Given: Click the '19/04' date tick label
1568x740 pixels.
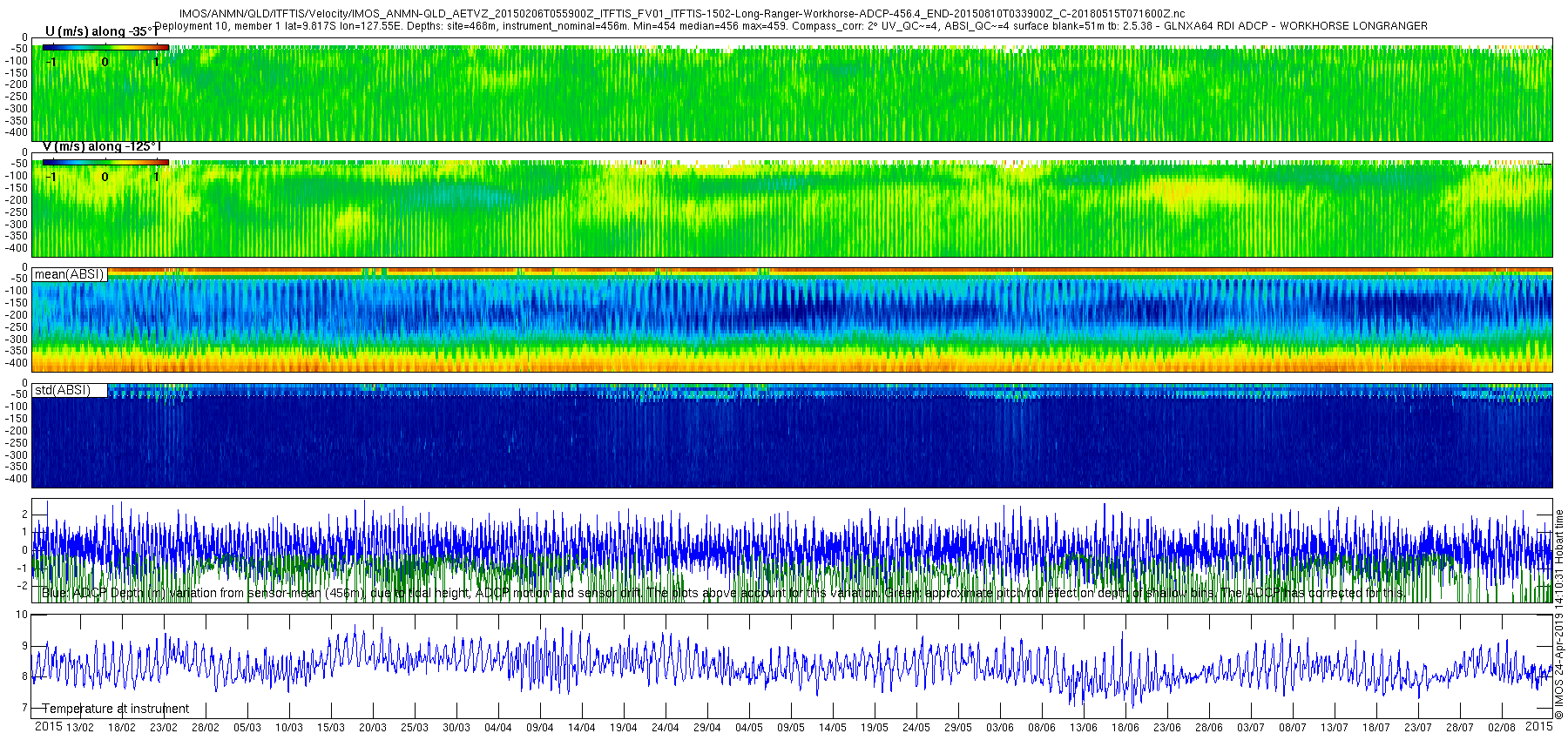Looking at the screenshot, I should (623, 728).
